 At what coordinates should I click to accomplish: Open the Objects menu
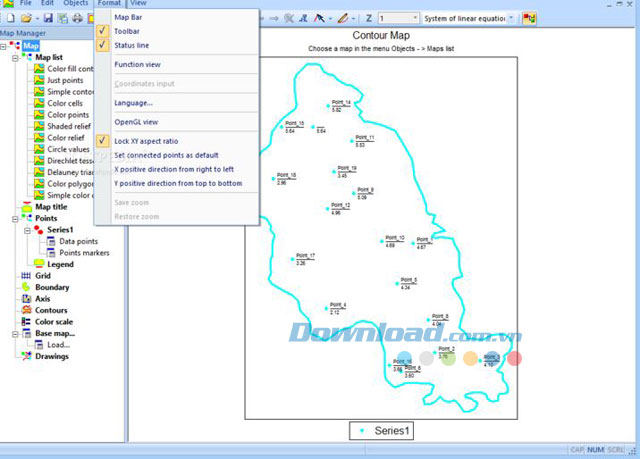(76, 3)
